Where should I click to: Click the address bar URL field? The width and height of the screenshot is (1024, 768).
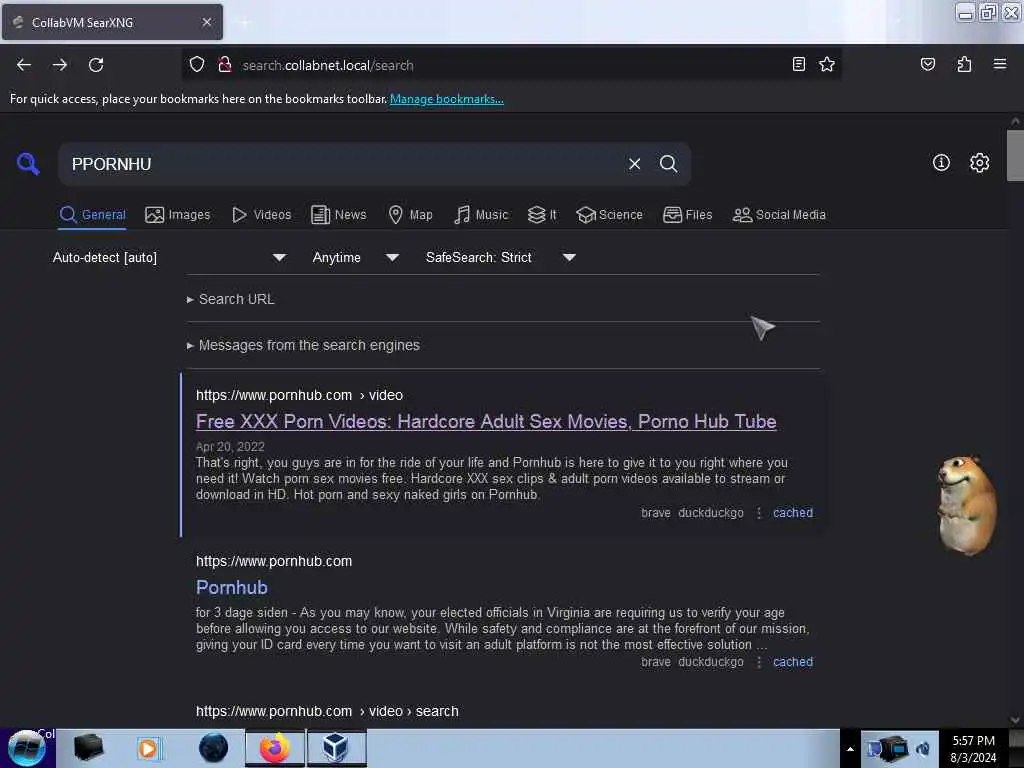(509, 65)
